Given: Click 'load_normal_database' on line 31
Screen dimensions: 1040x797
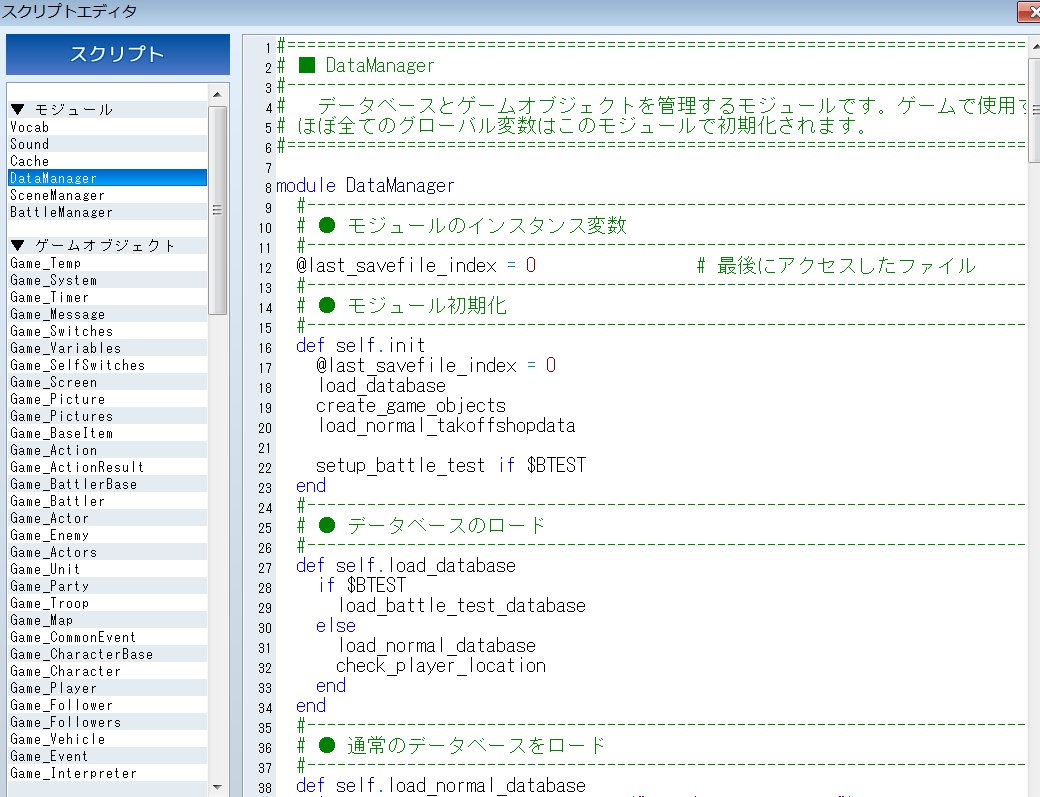Looking at the screenshot, I should click(436, 646).
